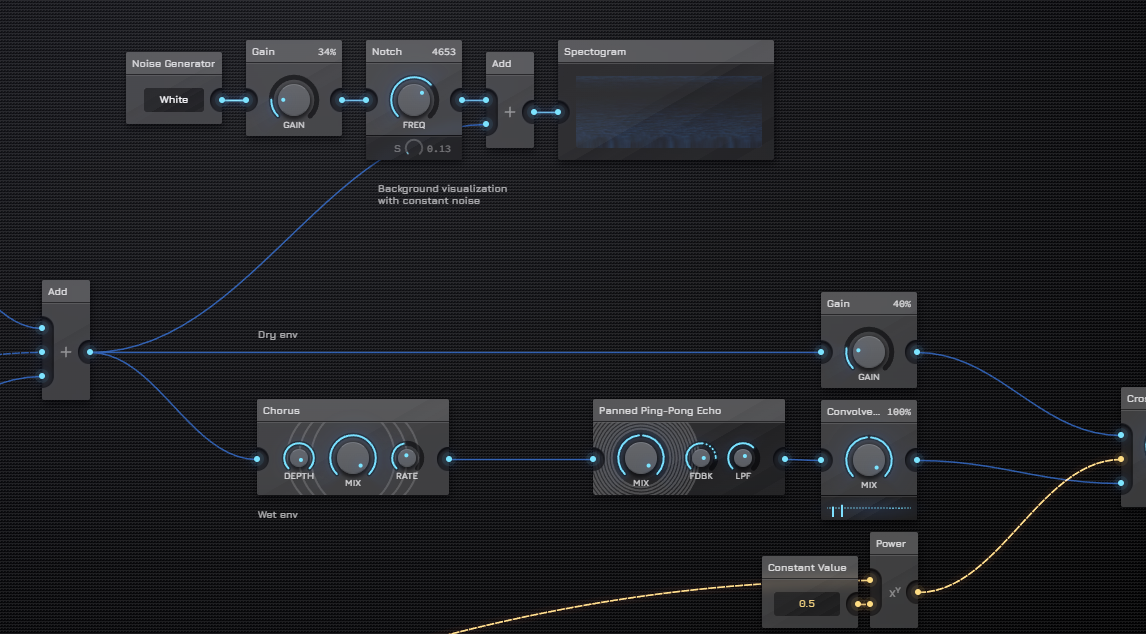The width and height of the screenshot is (1146, 634).
Task: Click the plus icon on the top Add node
Action: tap(510, 112)
